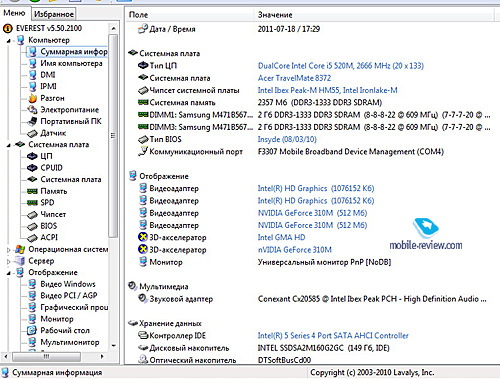Screen dimensions: 500x379
Task: Open Память memory icon in tree
Action: click(x=32, y=191)
